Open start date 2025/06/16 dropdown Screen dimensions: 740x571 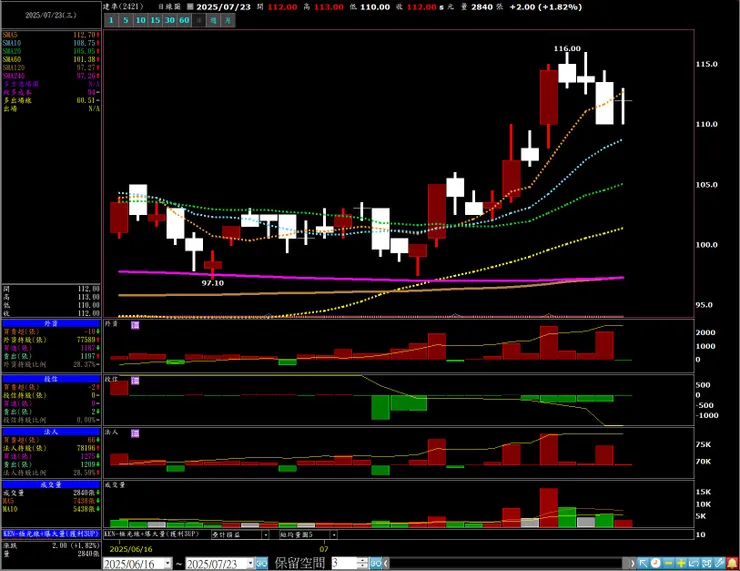point(168,563)
